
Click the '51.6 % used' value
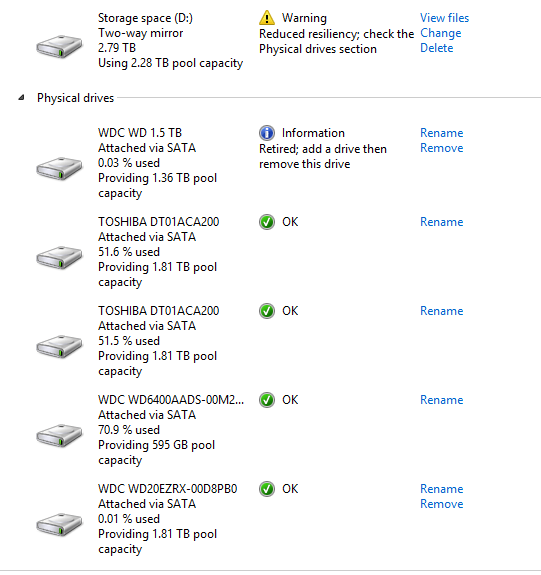click(x=129, y=252)
